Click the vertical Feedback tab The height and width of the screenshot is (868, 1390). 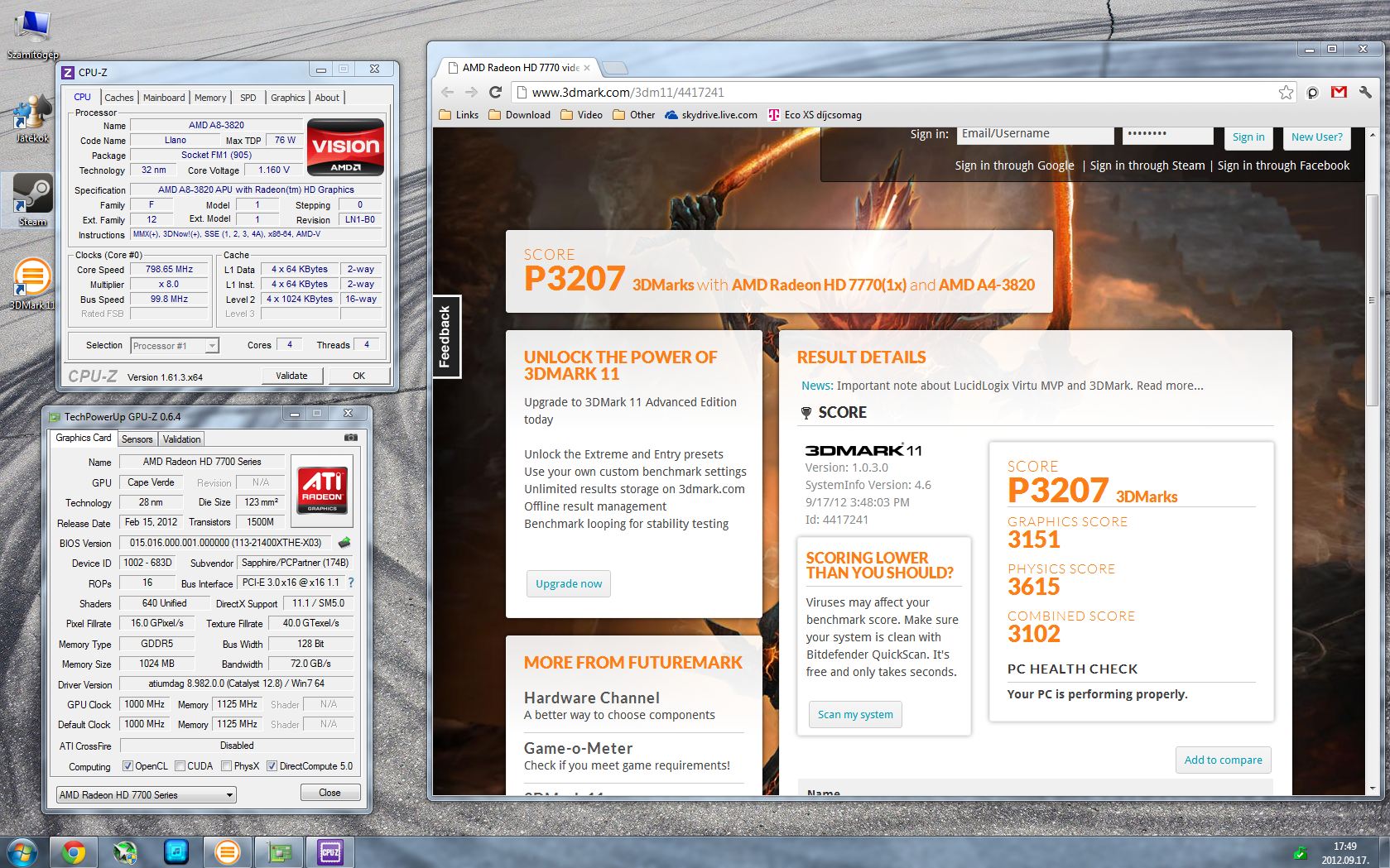point(446,337)
